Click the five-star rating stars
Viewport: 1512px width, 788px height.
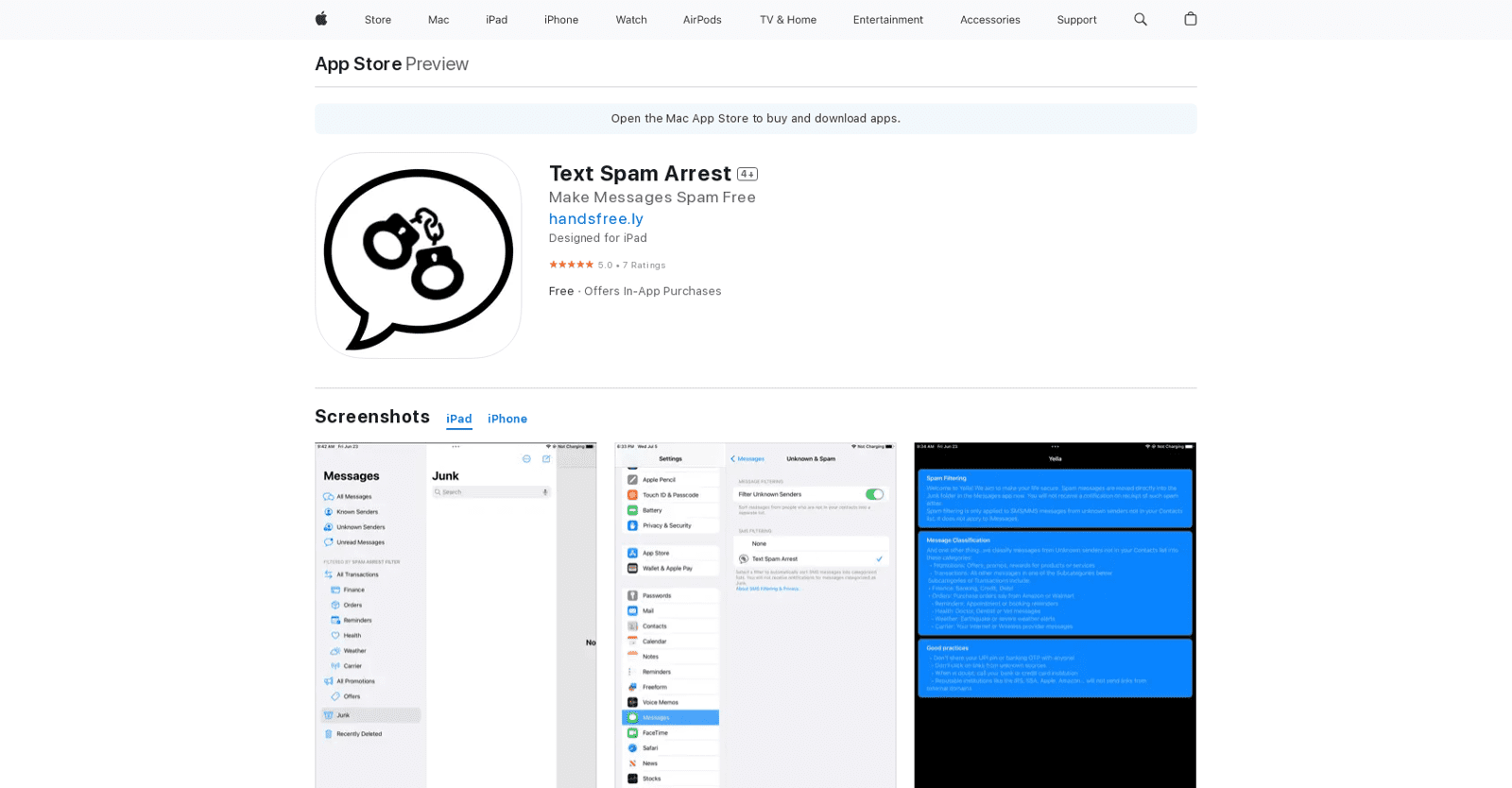tap(571, 265)
